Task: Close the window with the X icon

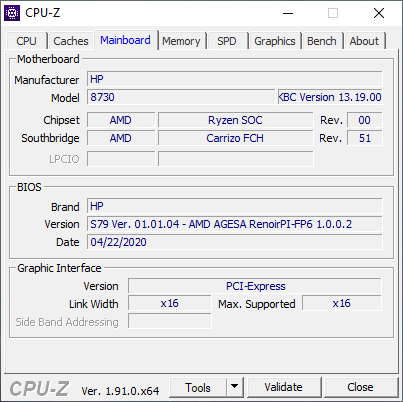Action: pyautogui.click(x=379, y=13)
